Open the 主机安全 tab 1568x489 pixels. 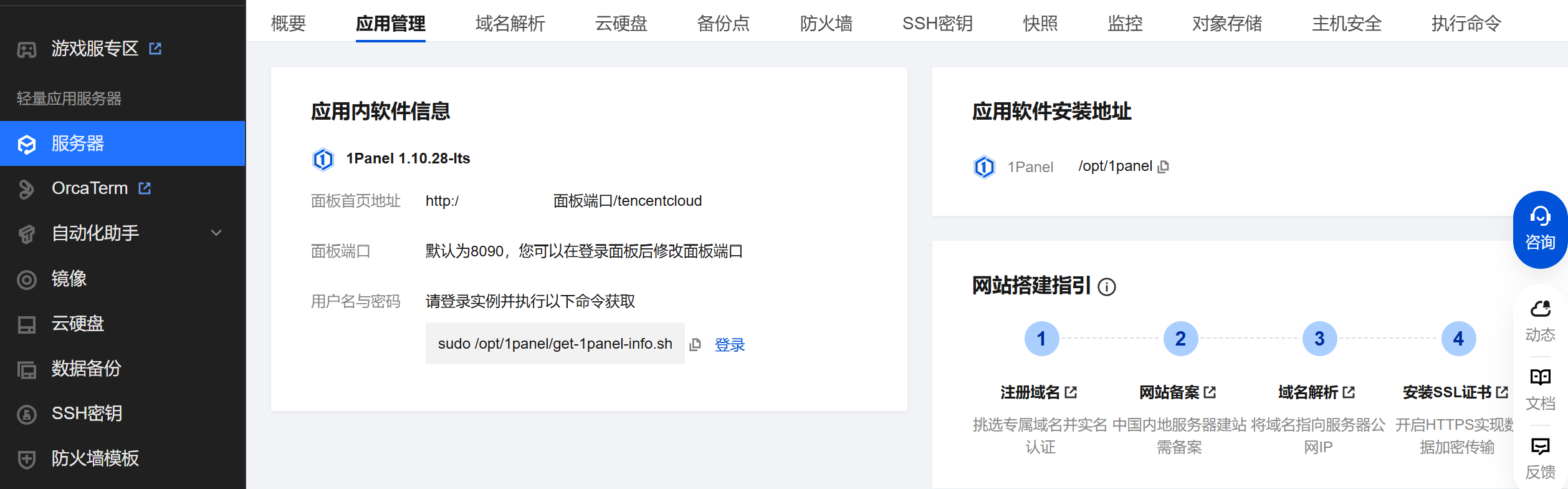click(x=1347, y=24)
